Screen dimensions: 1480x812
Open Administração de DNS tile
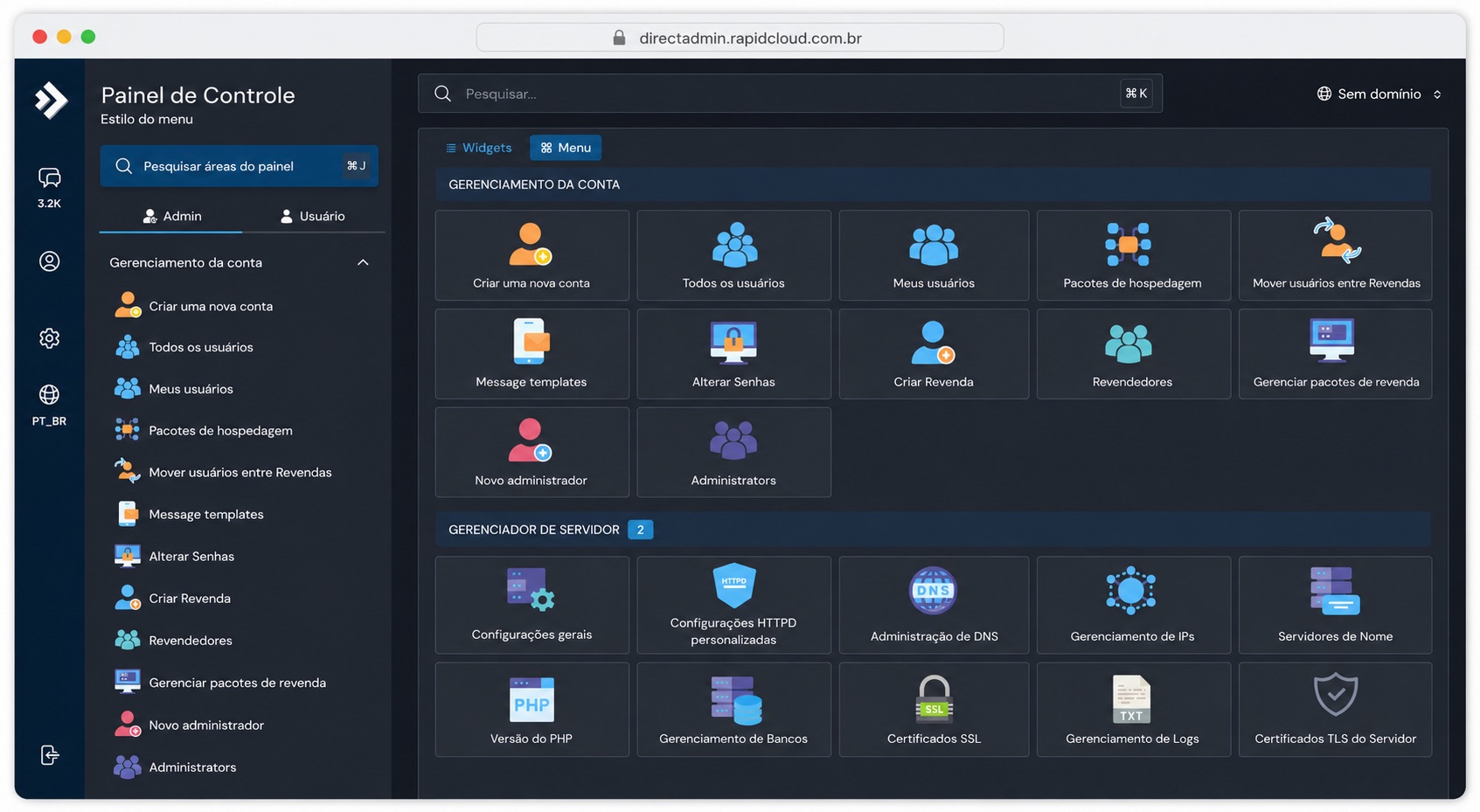tap(934, 605)
